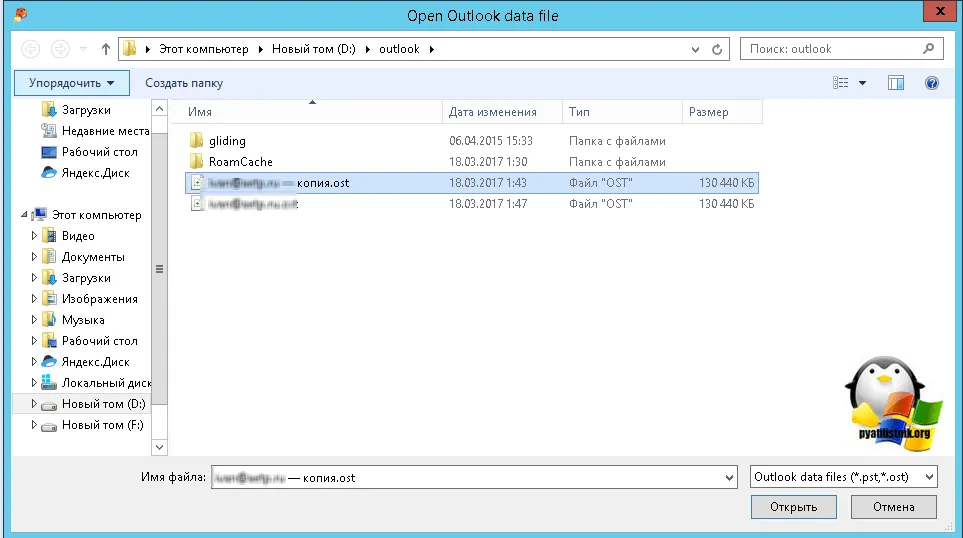Toggle the preview pane icon
The image size is (963, 538).
tap(896, 82)
